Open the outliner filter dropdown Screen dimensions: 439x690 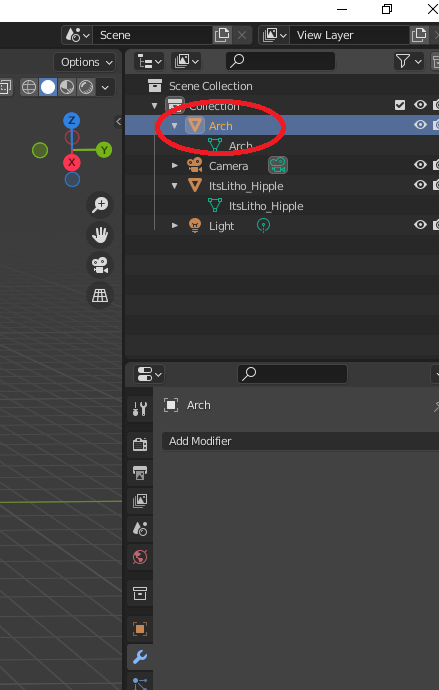pos(409,61)
